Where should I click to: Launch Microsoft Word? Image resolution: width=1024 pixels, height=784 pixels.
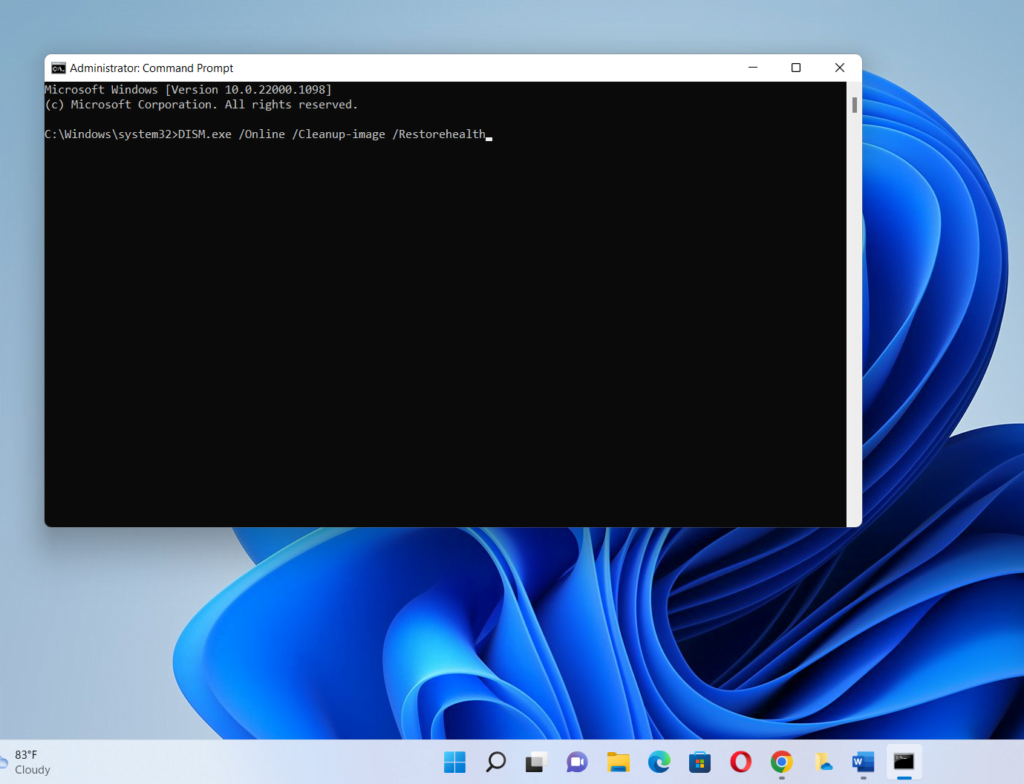[x=864, y=762]
